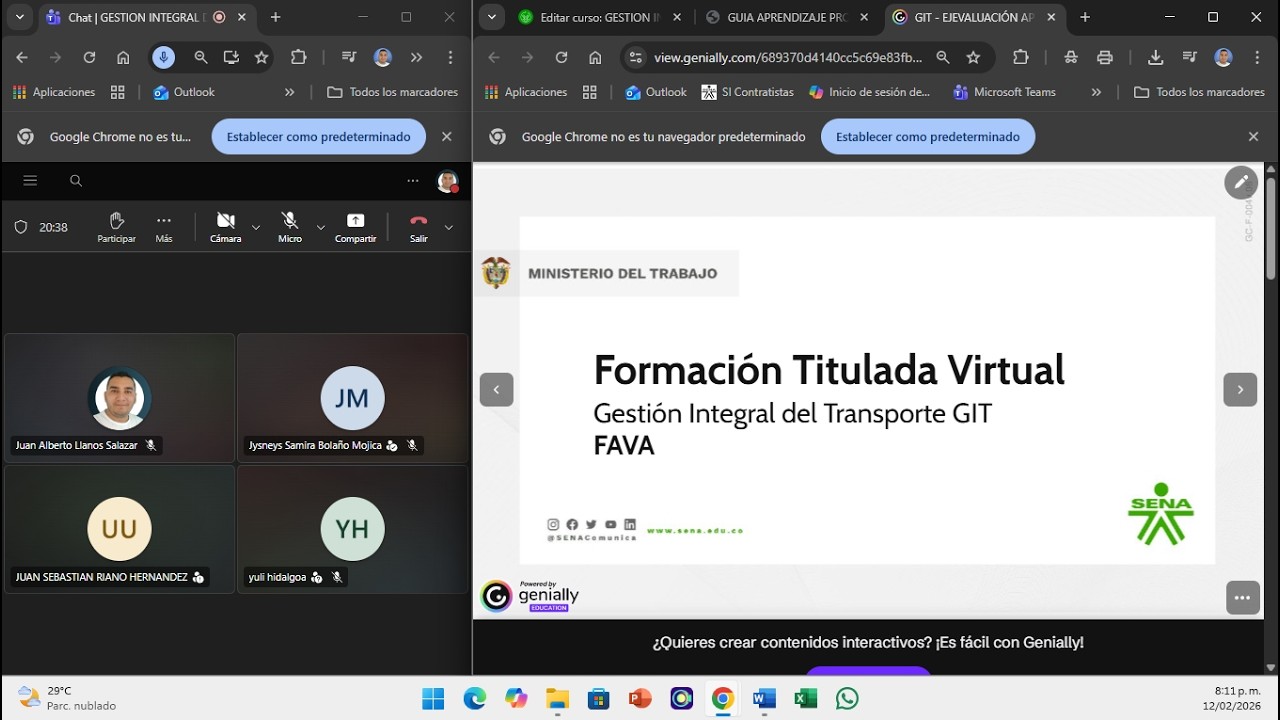The height and width of the screenshot is (720, 1280).
Task: Click the Teams search magnifier icon
Action: click(x=76, y=181)
